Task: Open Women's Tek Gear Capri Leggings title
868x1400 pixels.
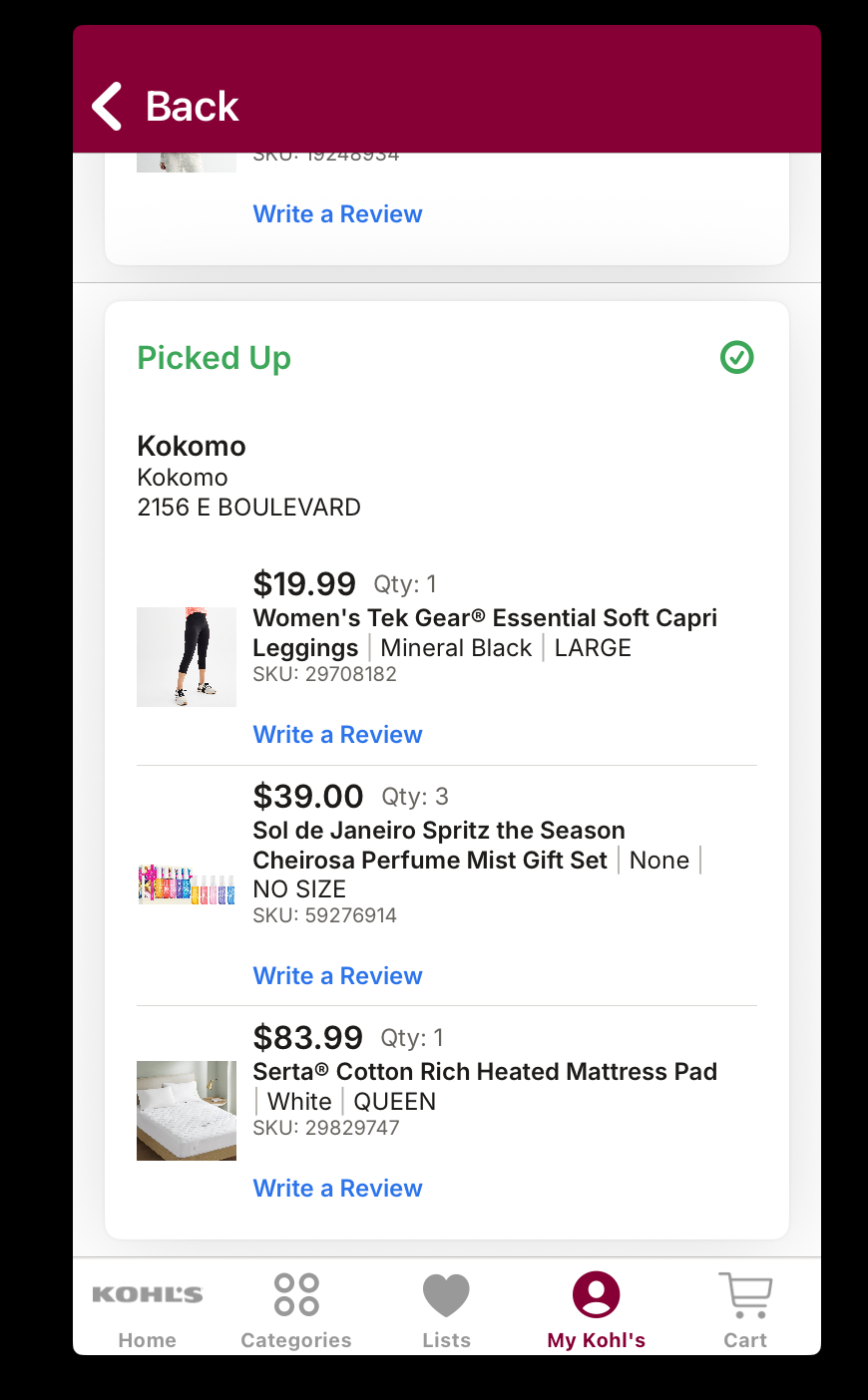Action: point(485,632)
